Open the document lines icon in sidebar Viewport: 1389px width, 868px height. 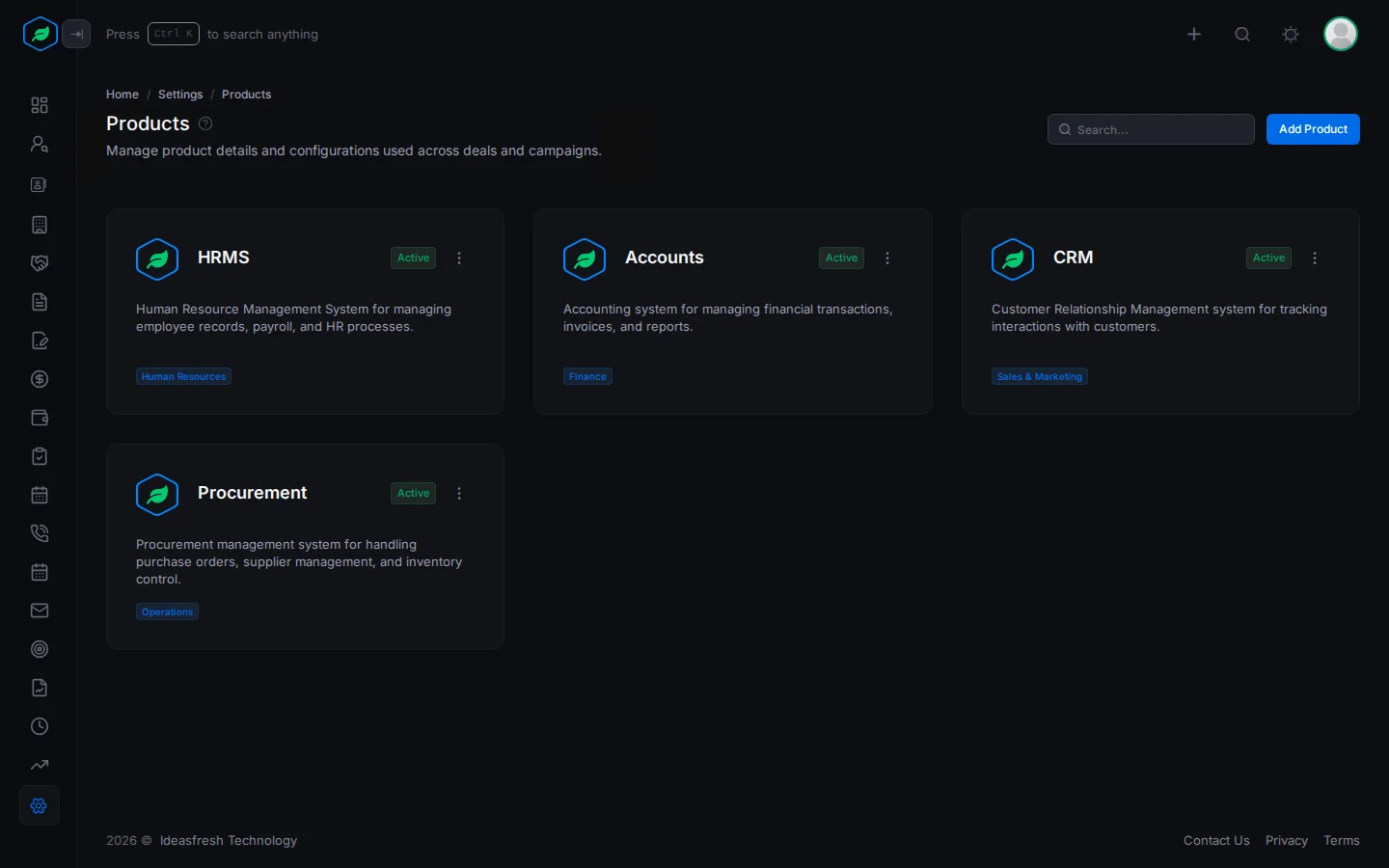point(40,302)
